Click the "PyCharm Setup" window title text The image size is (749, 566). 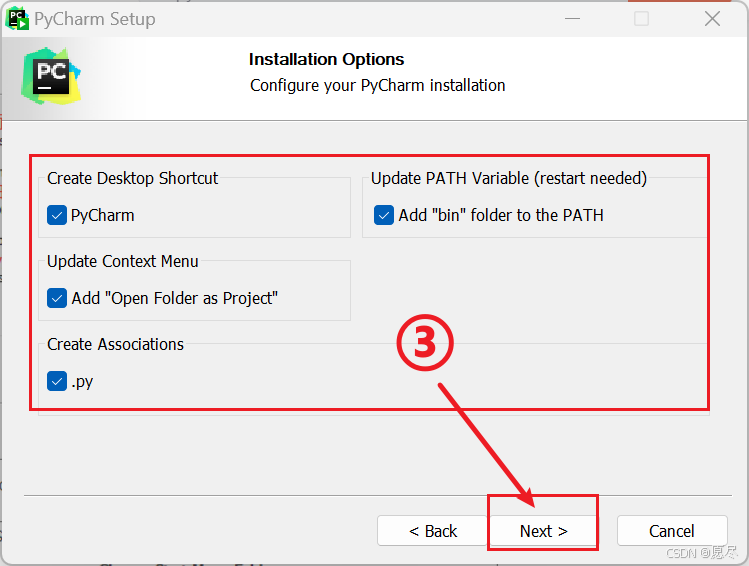(x=95, y=19)
